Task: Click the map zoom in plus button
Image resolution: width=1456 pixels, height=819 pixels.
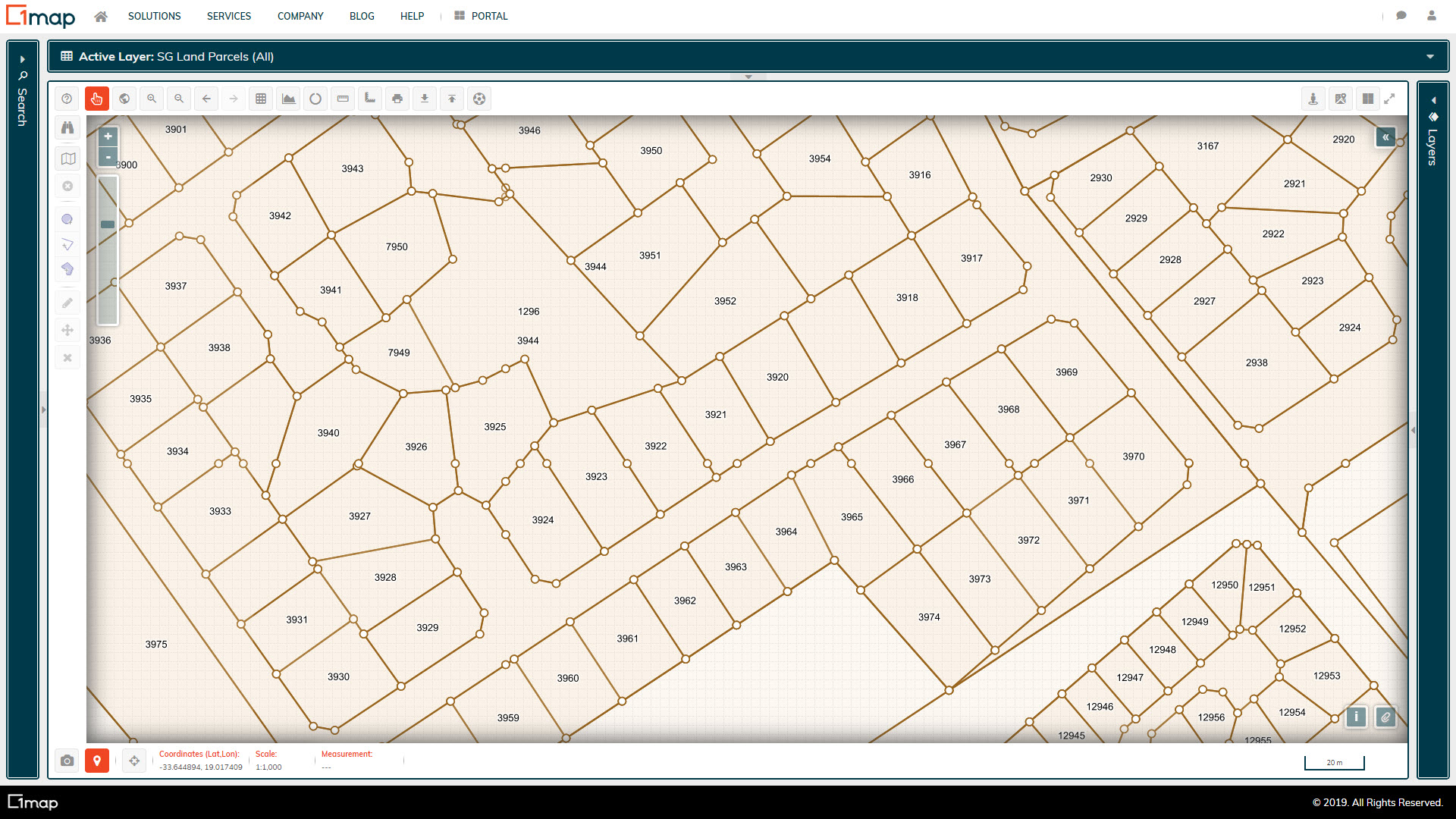Action: coord(108,136)
